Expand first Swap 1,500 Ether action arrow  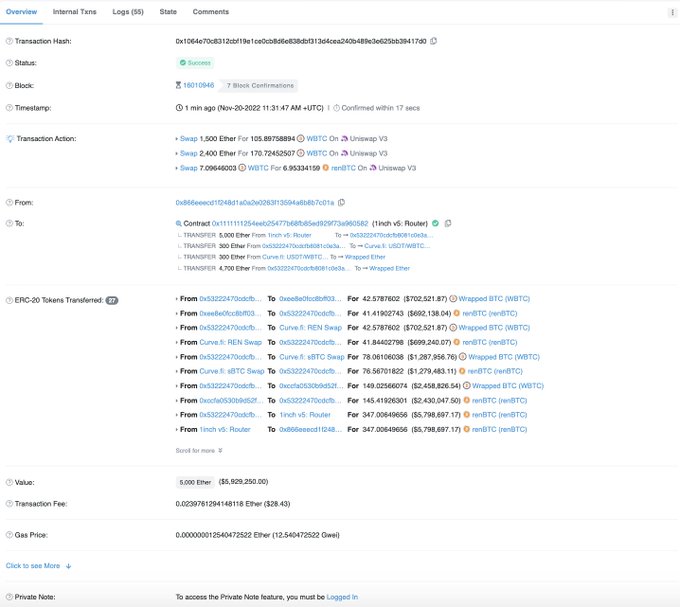(x=177, y=139)
